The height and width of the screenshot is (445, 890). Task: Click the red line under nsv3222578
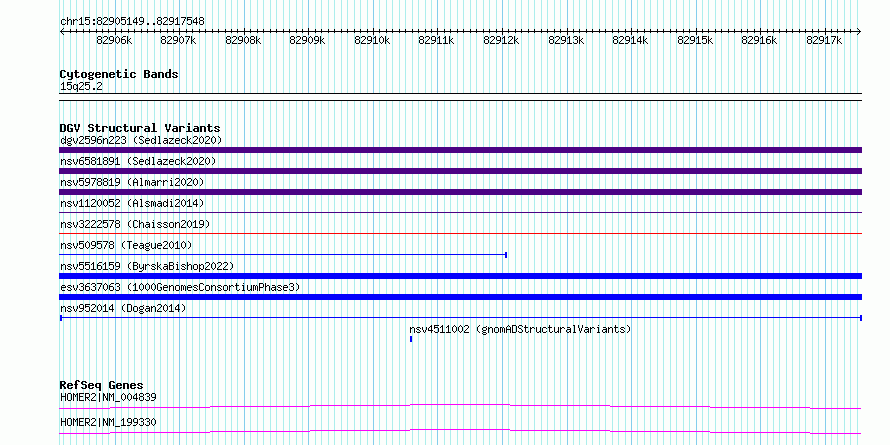(460, 233)
